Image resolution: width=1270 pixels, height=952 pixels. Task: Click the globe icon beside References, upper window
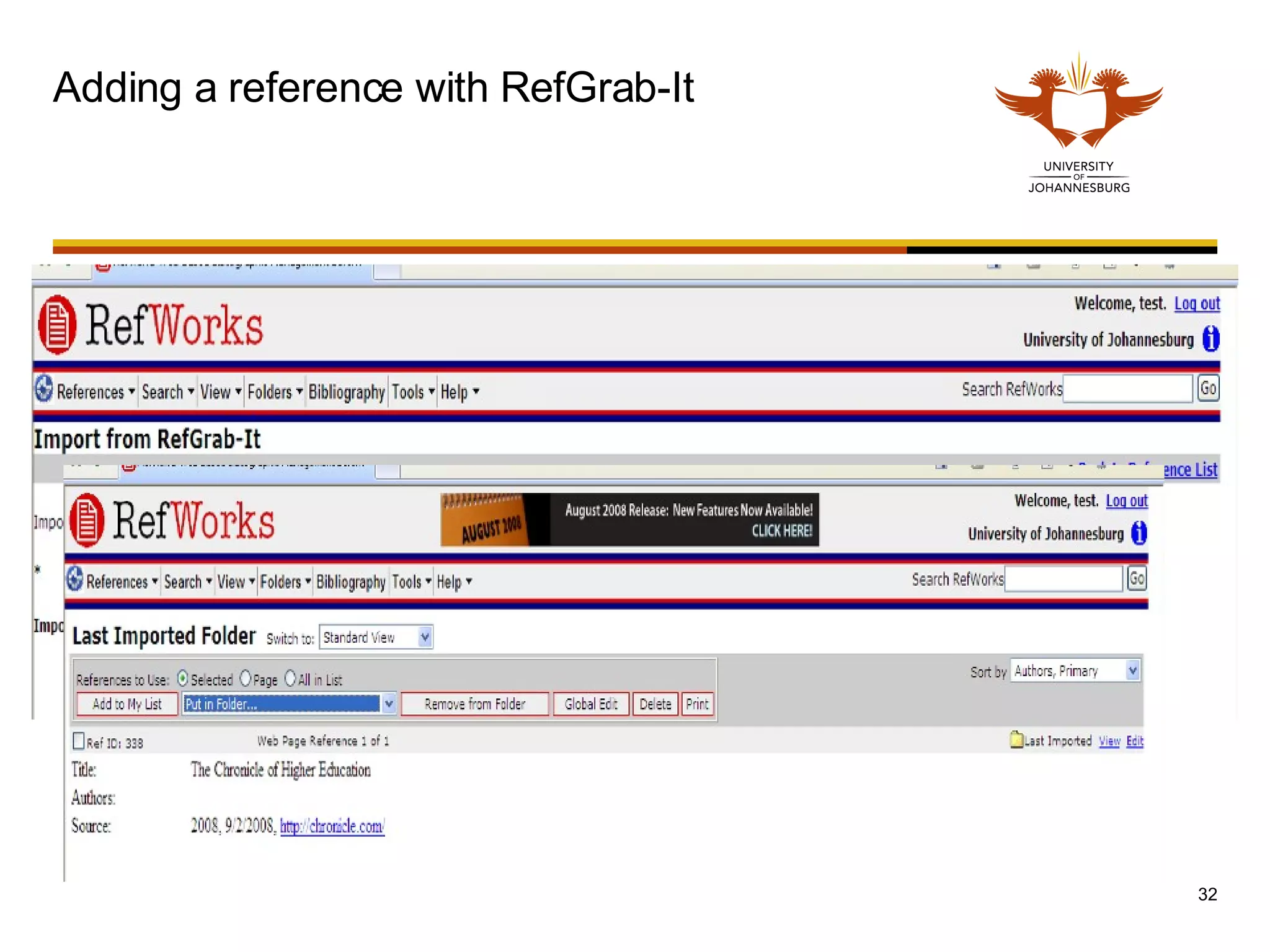pos(43,389)
